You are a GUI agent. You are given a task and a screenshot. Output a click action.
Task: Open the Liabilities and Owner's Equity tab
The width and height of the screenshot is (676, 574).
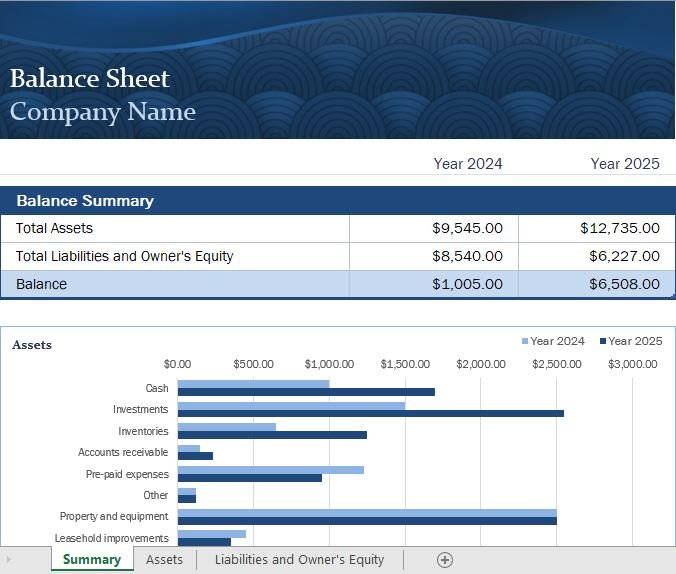[x=299, y=560]
